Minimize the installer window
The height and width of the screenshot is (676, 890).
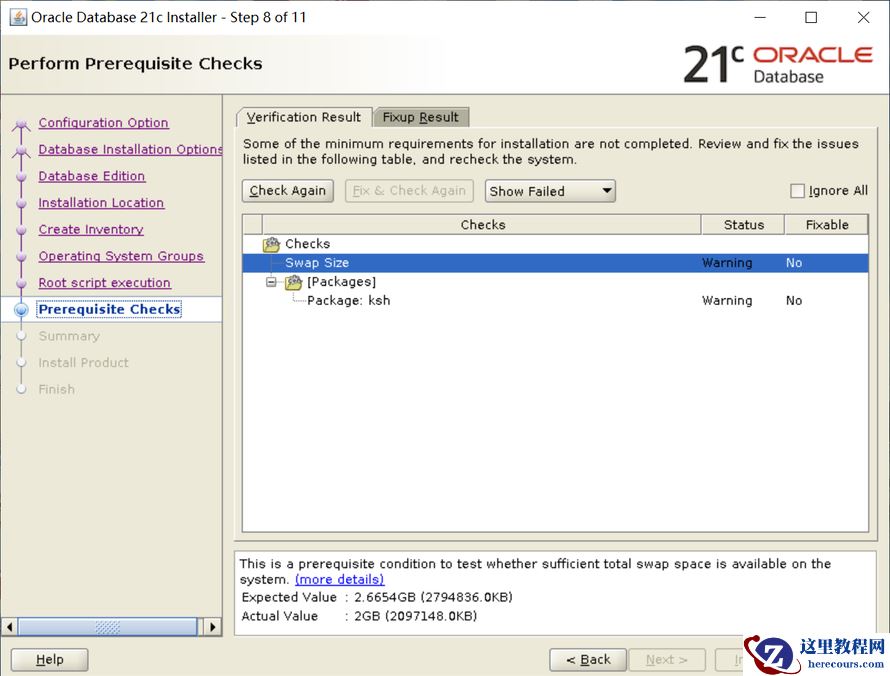(x=760, y=18)
